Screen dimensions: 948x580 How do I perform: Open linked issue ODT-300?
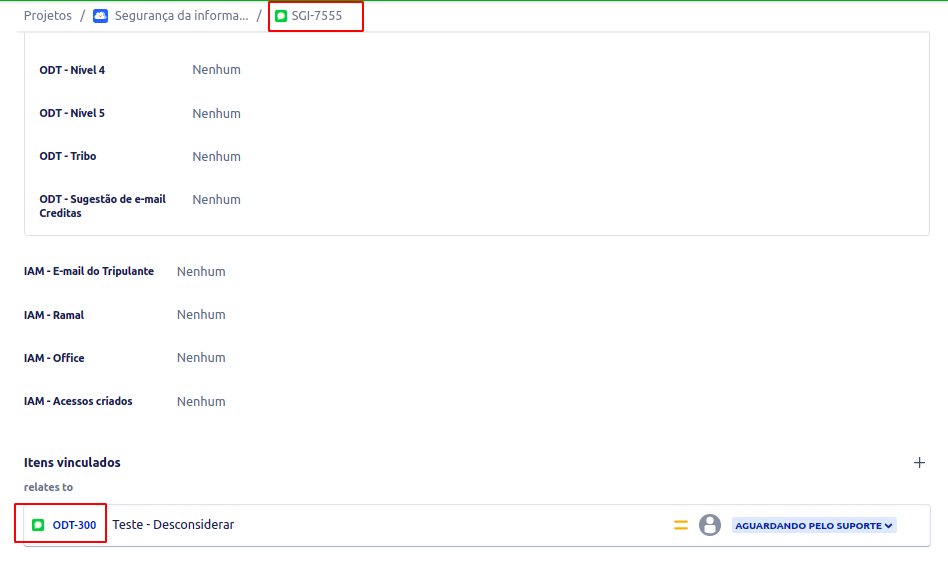[x=74, y=525]
